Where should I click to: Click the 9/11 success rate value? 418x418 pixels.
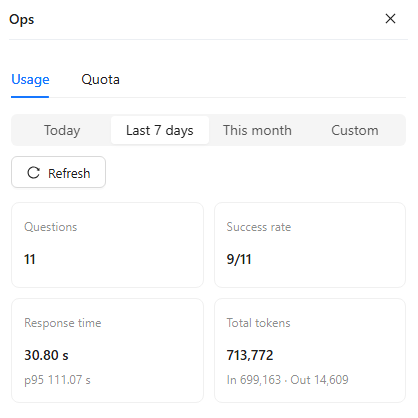(239, 259)
